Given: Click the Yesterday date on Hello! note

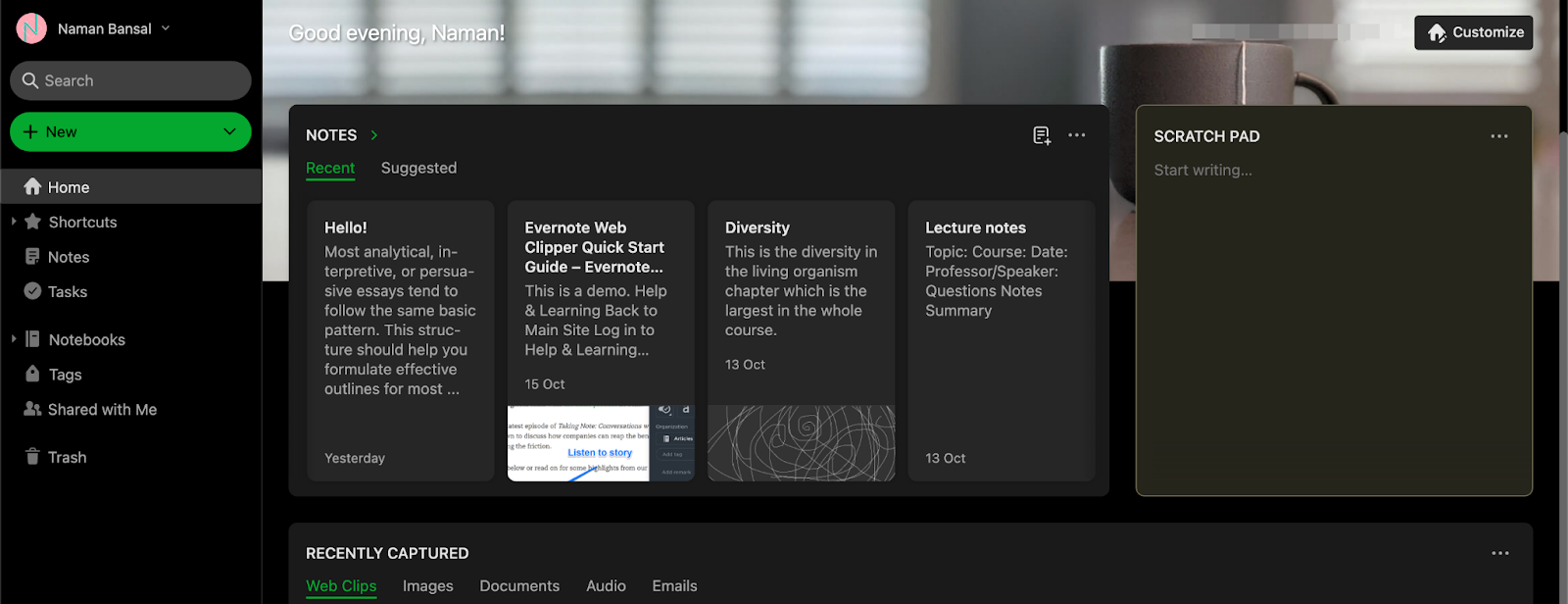Looking at the screenshot, I should [x=355, y=458].
